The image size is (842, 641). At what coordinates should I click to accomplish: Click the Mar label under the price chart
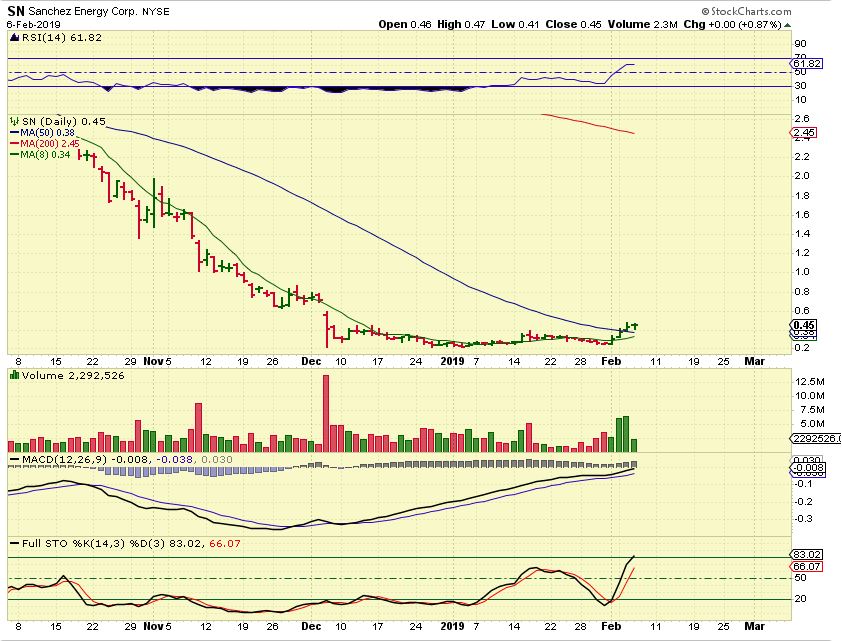[x=754, y=361]
